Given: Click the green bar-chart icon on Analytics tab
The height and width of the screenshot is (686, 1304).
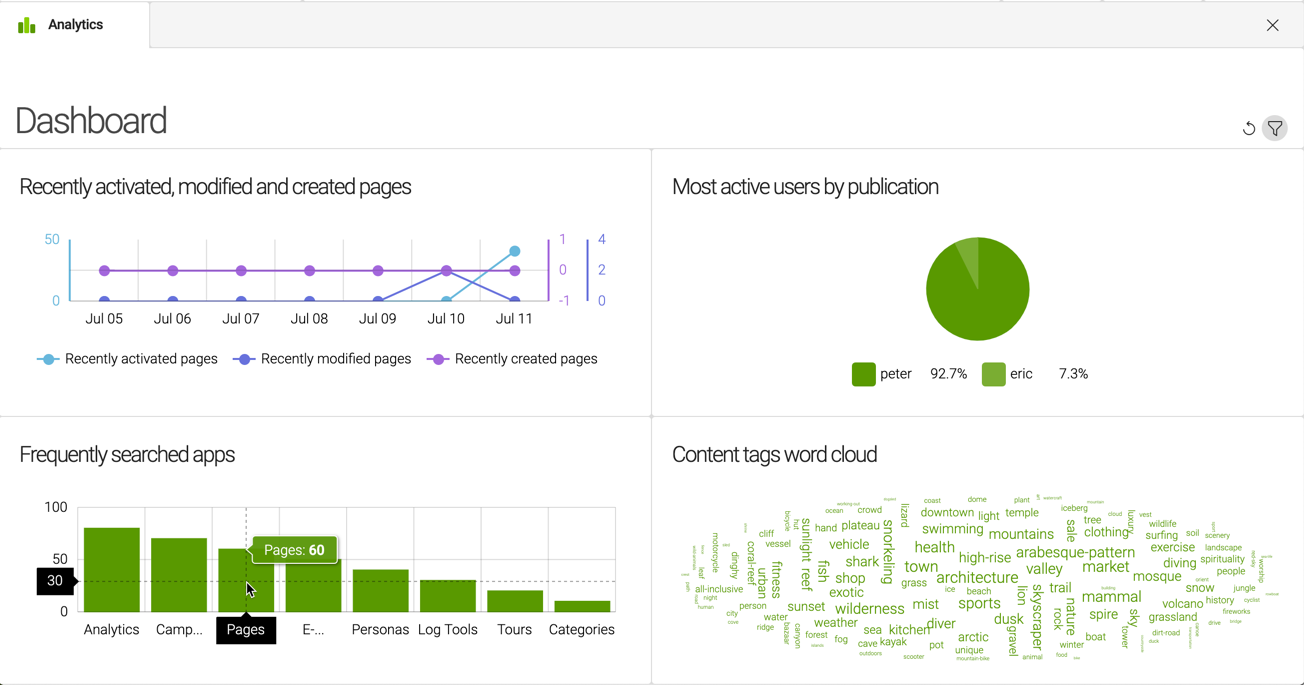Looking at the screenshot, I should click(25, 24).
